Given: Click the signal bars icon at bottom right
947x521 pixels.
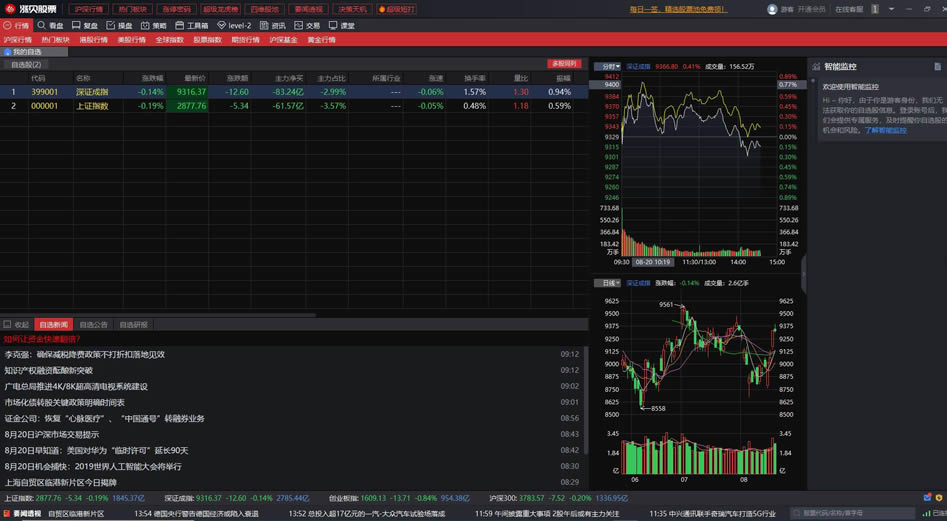Looking at the screenshot, I should click(x=927, y=513).
